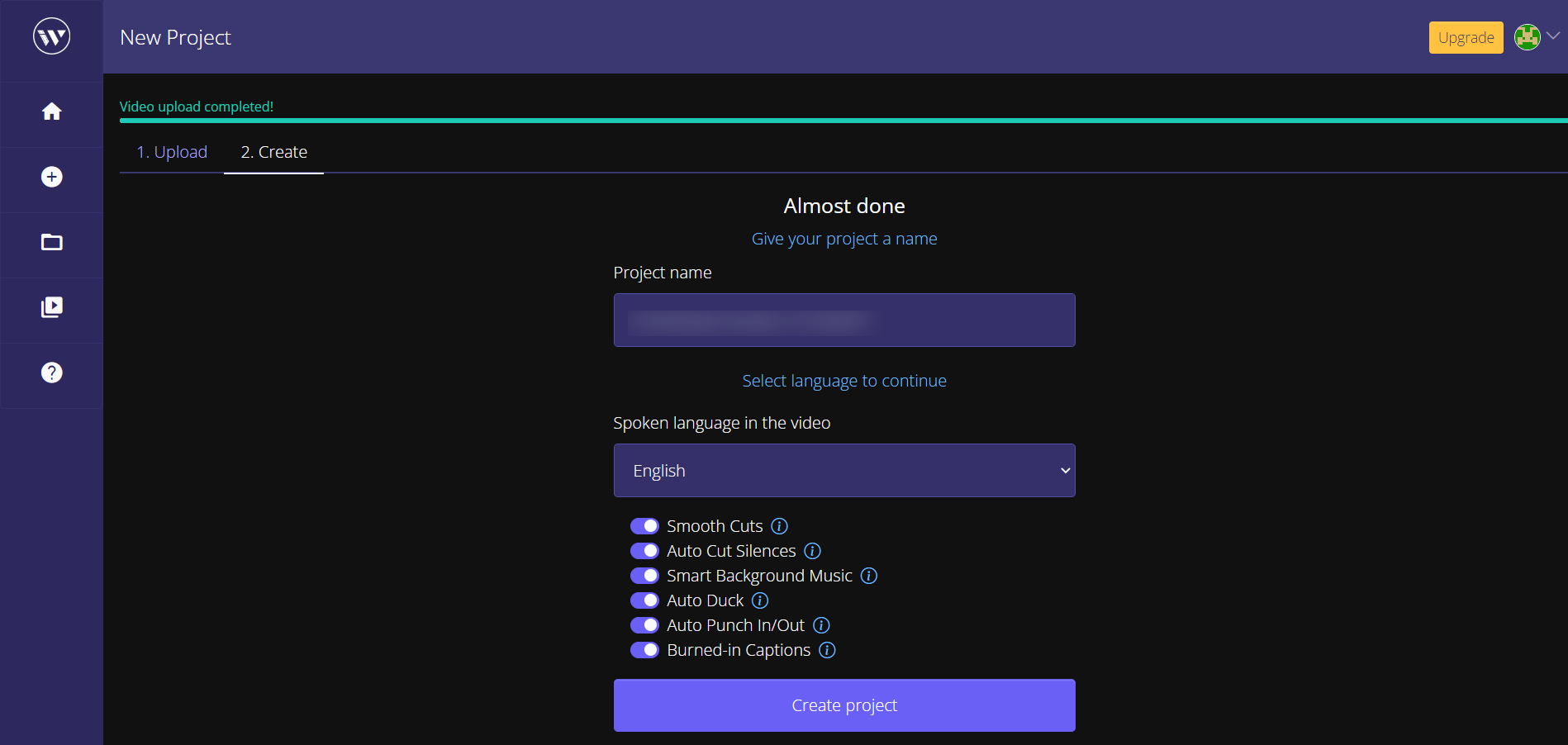
Task: Select the Create tab
Action: click(273, 152)
